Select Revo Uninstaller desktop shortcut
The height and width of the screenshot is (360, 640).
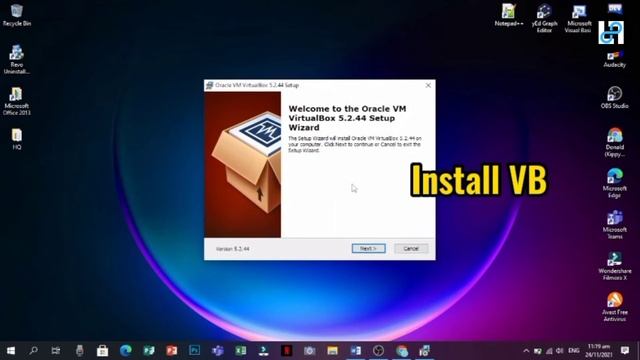point(17,60)
